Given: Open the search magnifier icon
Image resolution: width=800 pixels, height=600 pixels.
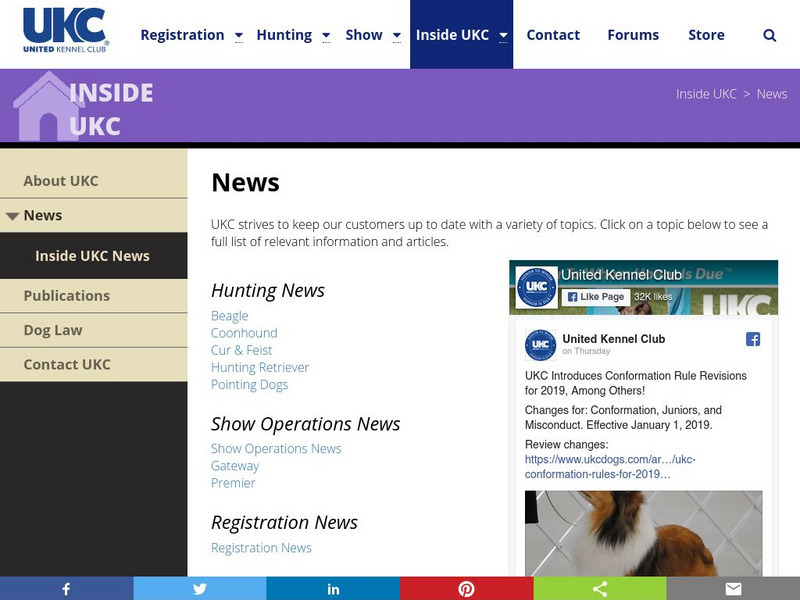Looking at the screenshot, I should 769,35.
